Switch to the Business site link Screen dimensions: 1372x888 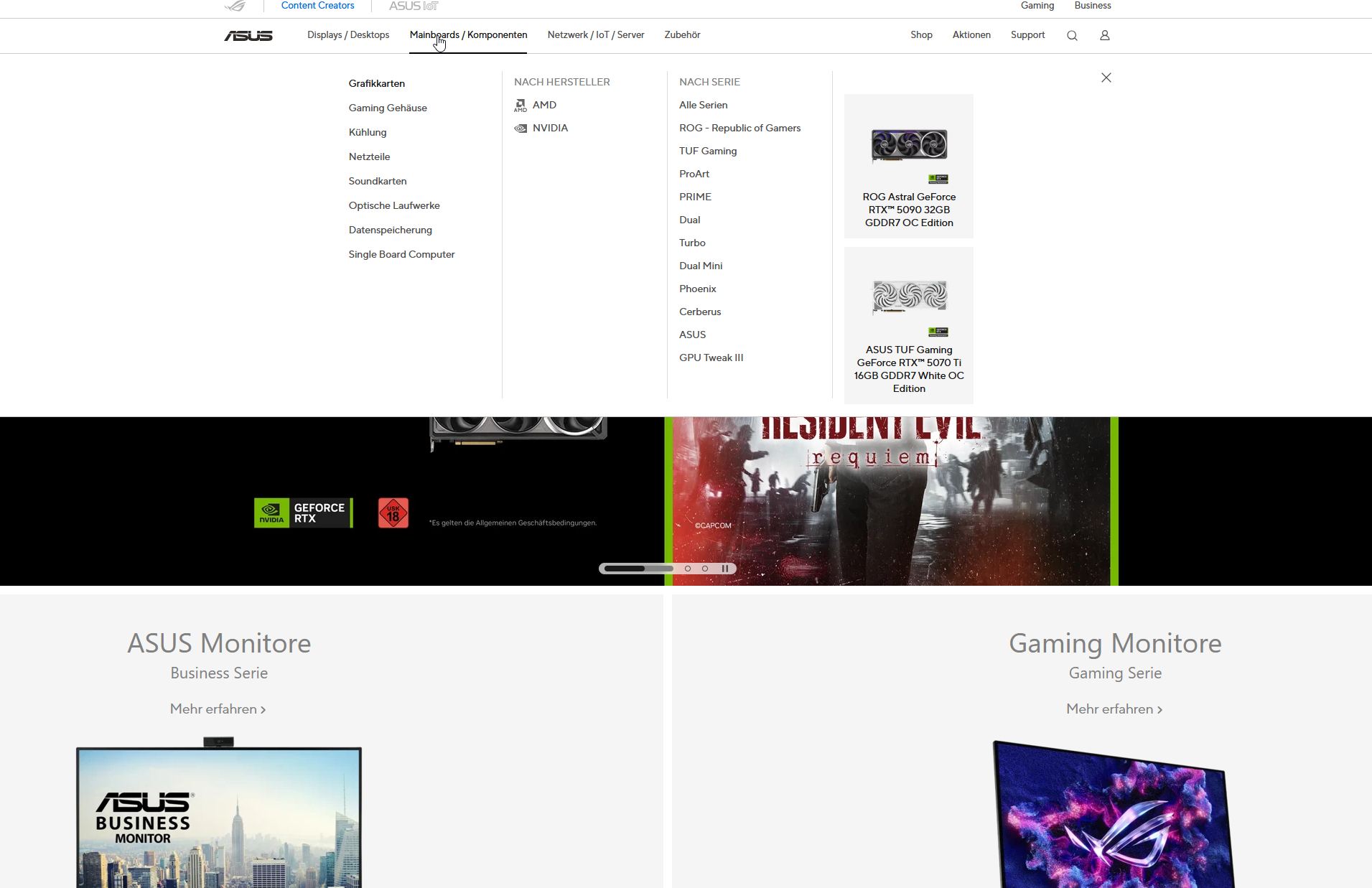tap(1093, 6)
